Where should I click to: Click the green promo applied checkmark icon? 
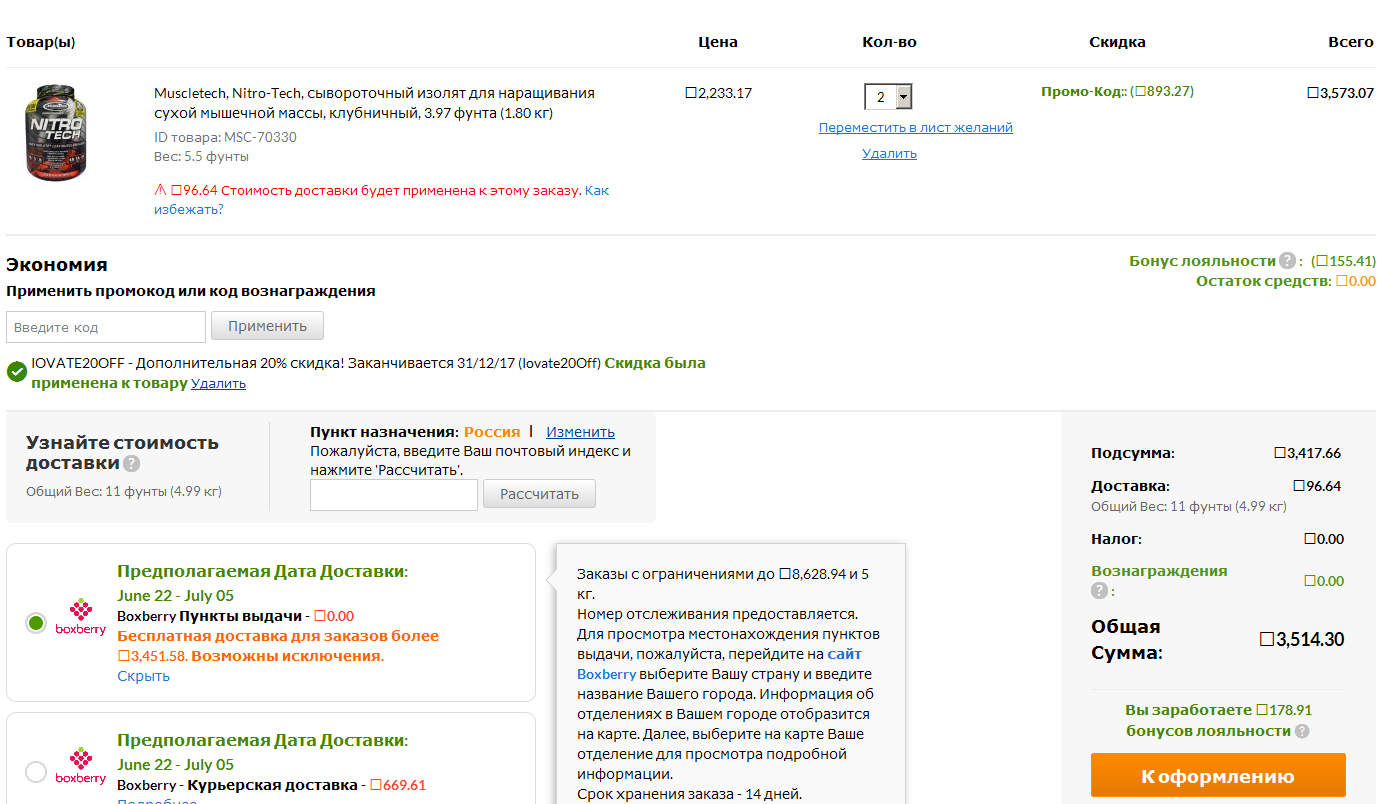(16, 372)
